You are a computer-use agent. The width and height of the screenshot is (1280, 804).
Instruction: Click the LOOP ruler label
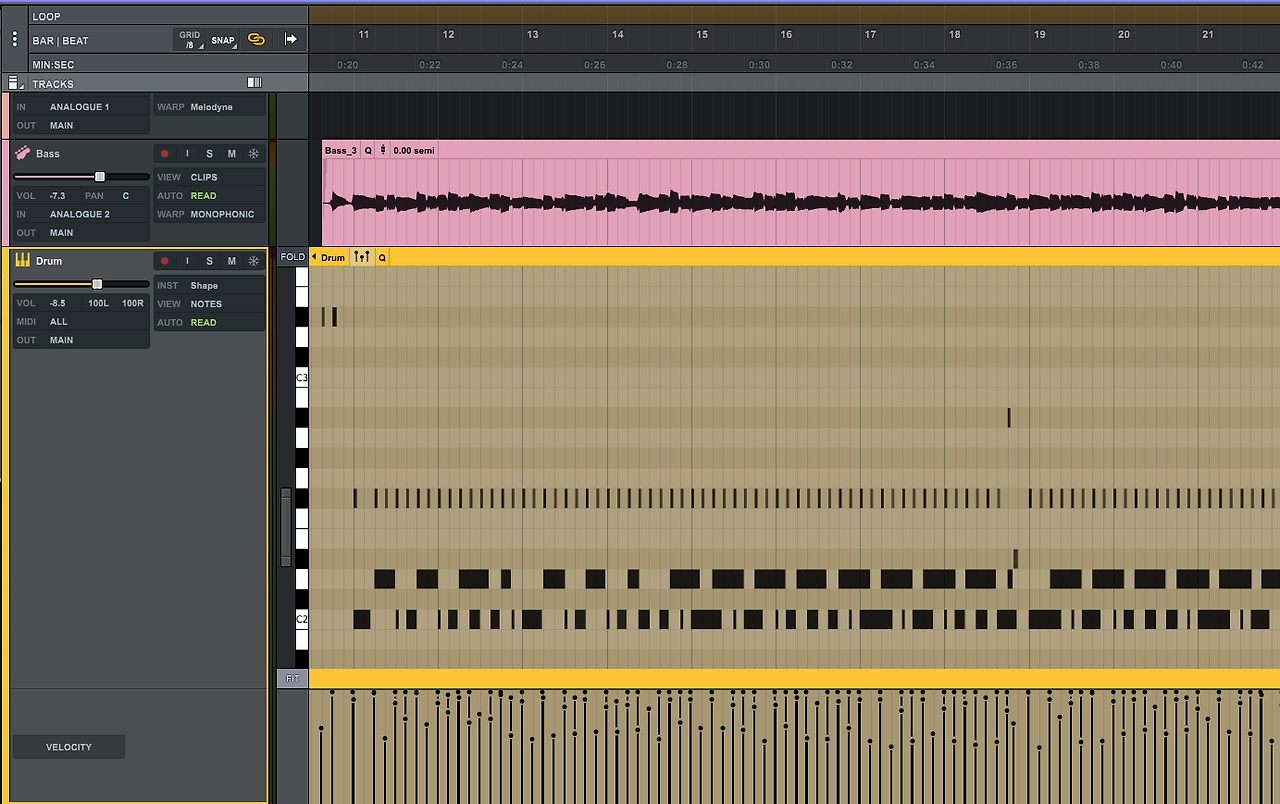click(46, 17)
